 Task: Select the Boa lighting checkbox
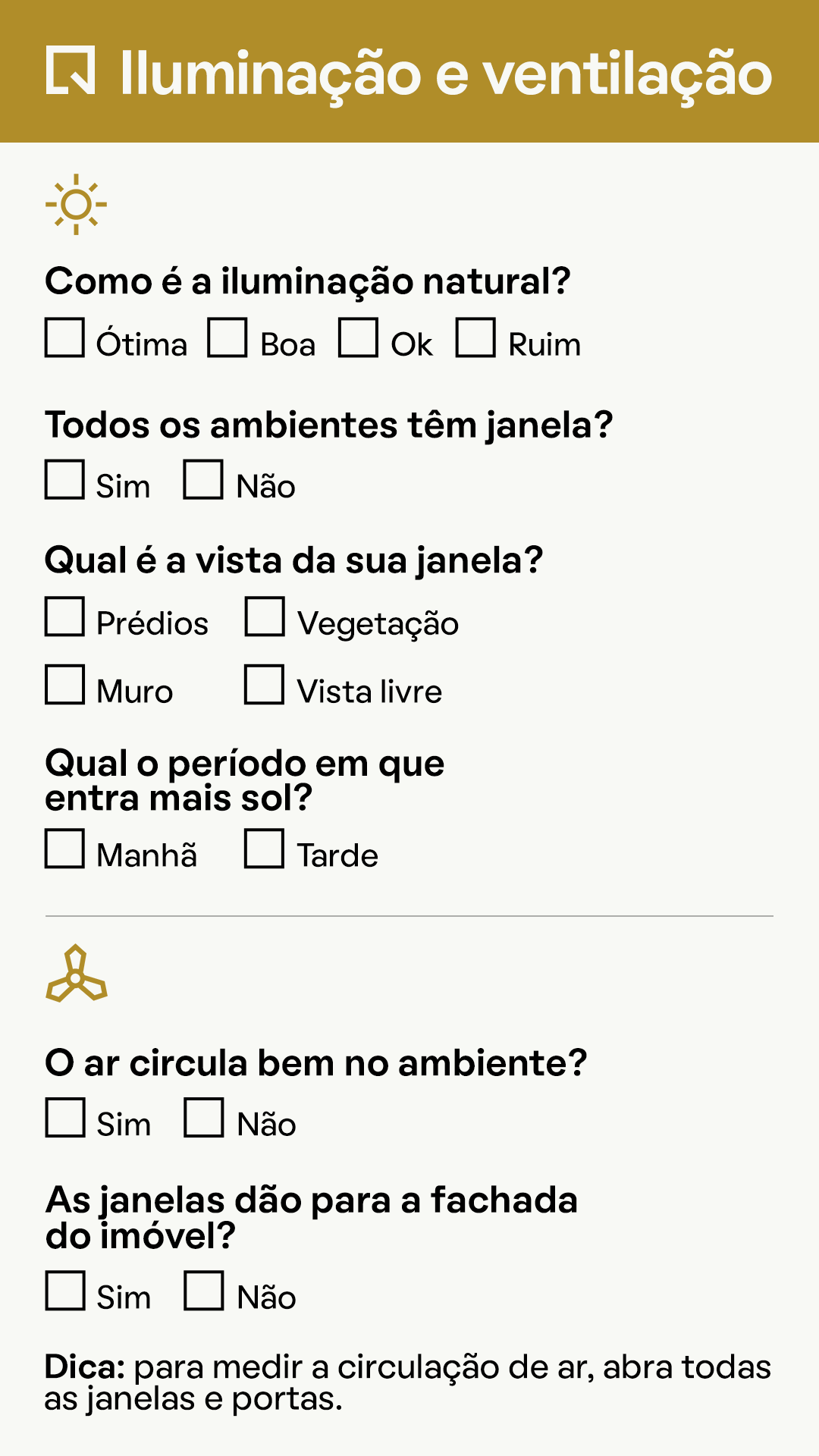tap(227, 337)
